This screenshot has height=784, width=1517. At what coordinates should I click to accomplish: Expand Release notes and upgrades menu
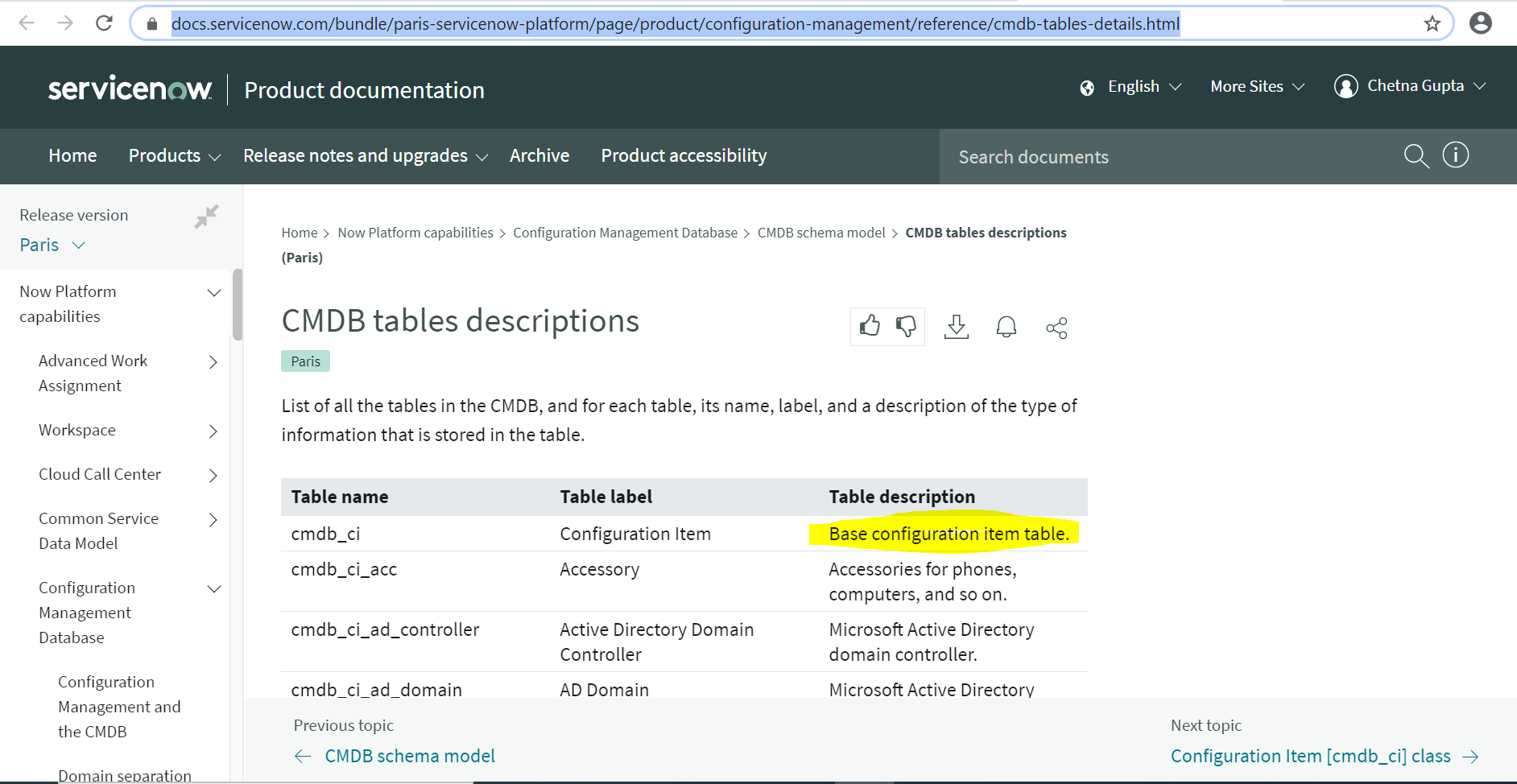366,155
